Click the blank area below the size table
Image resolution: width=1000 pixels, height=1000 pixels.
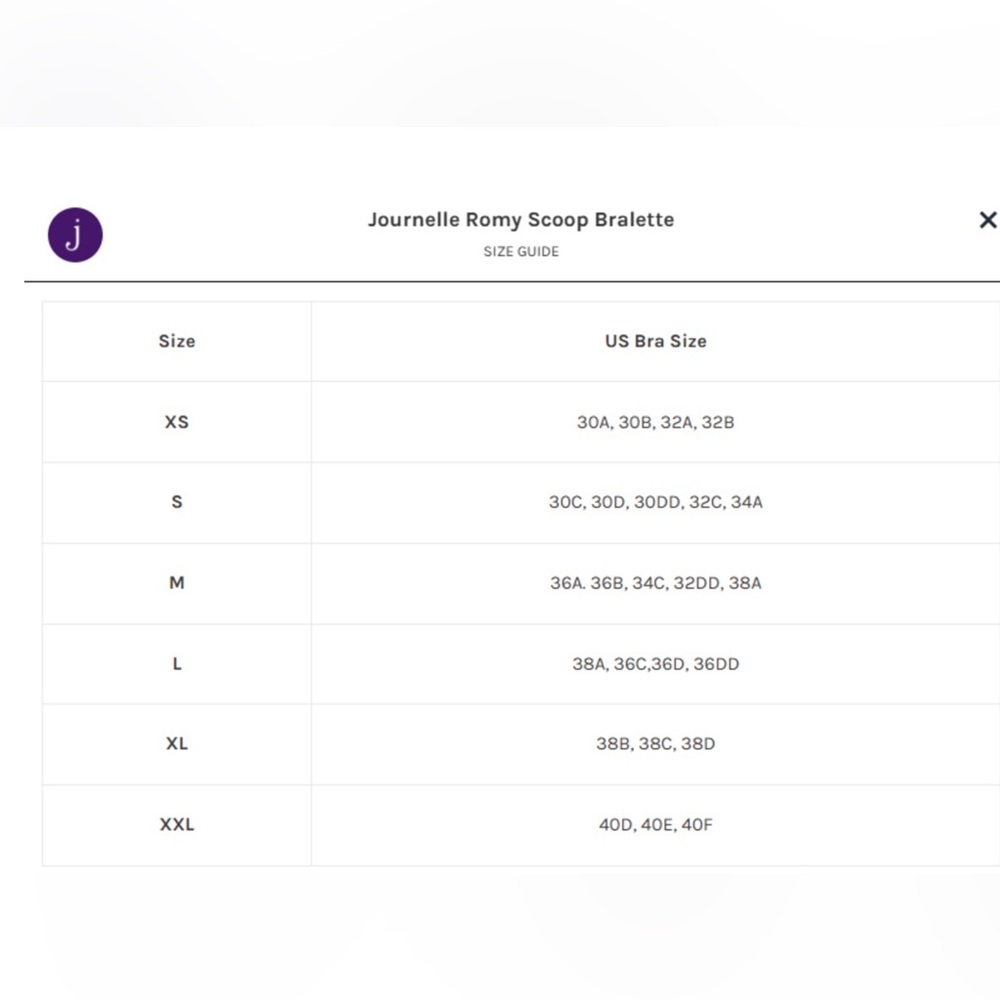pos(500,931)
